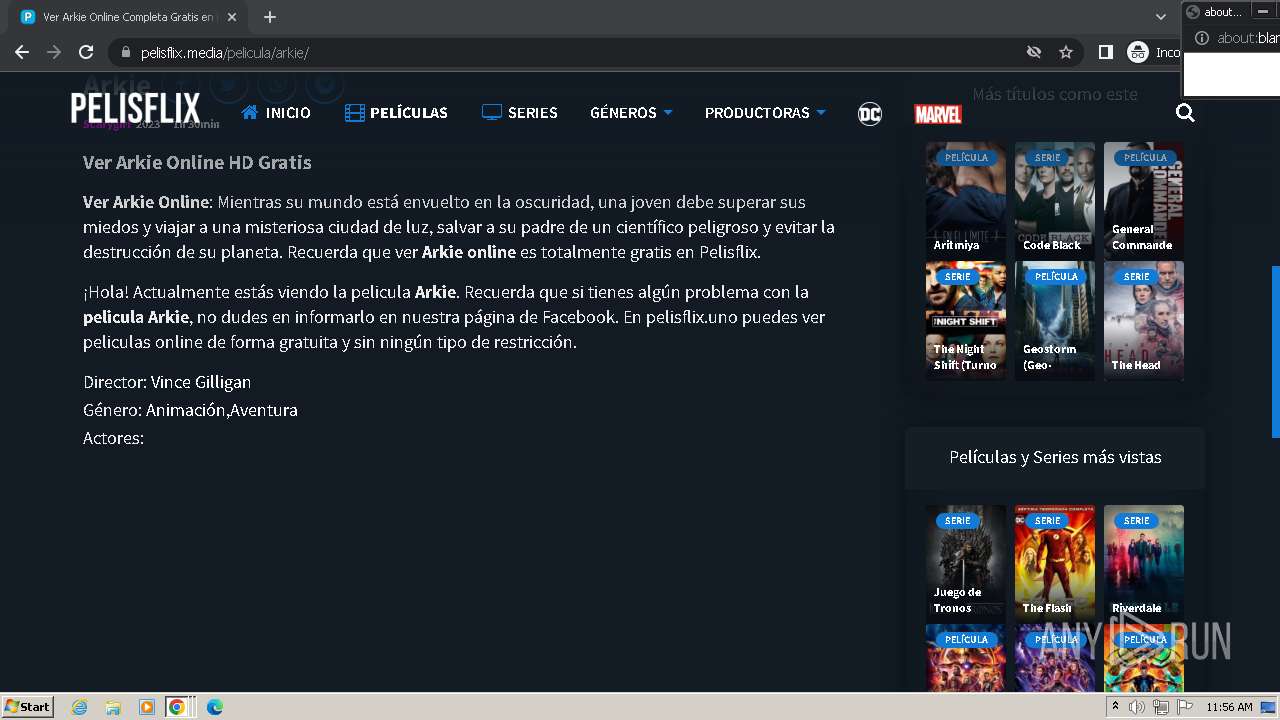Open the MARVEL logo link
The width and height of the screenshot is (1280, 720).
click(x=938, y=114)
